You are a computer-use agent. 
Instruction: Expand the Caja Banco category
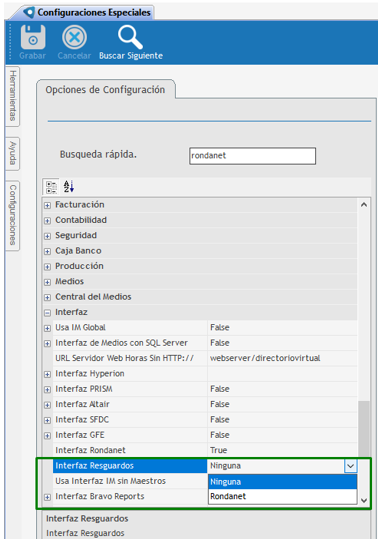pyautogui.click(x=47, y=252)
